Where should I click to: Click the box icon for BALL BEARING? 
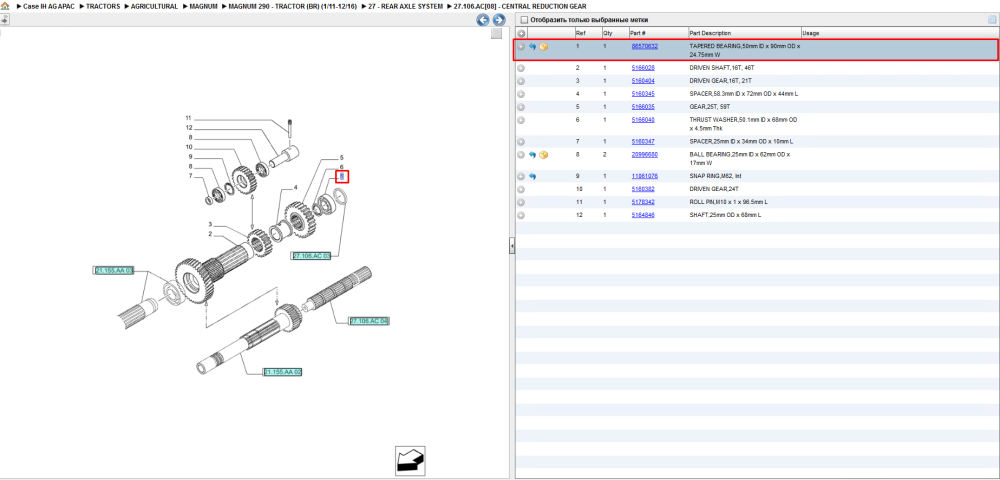coord(544,155)
